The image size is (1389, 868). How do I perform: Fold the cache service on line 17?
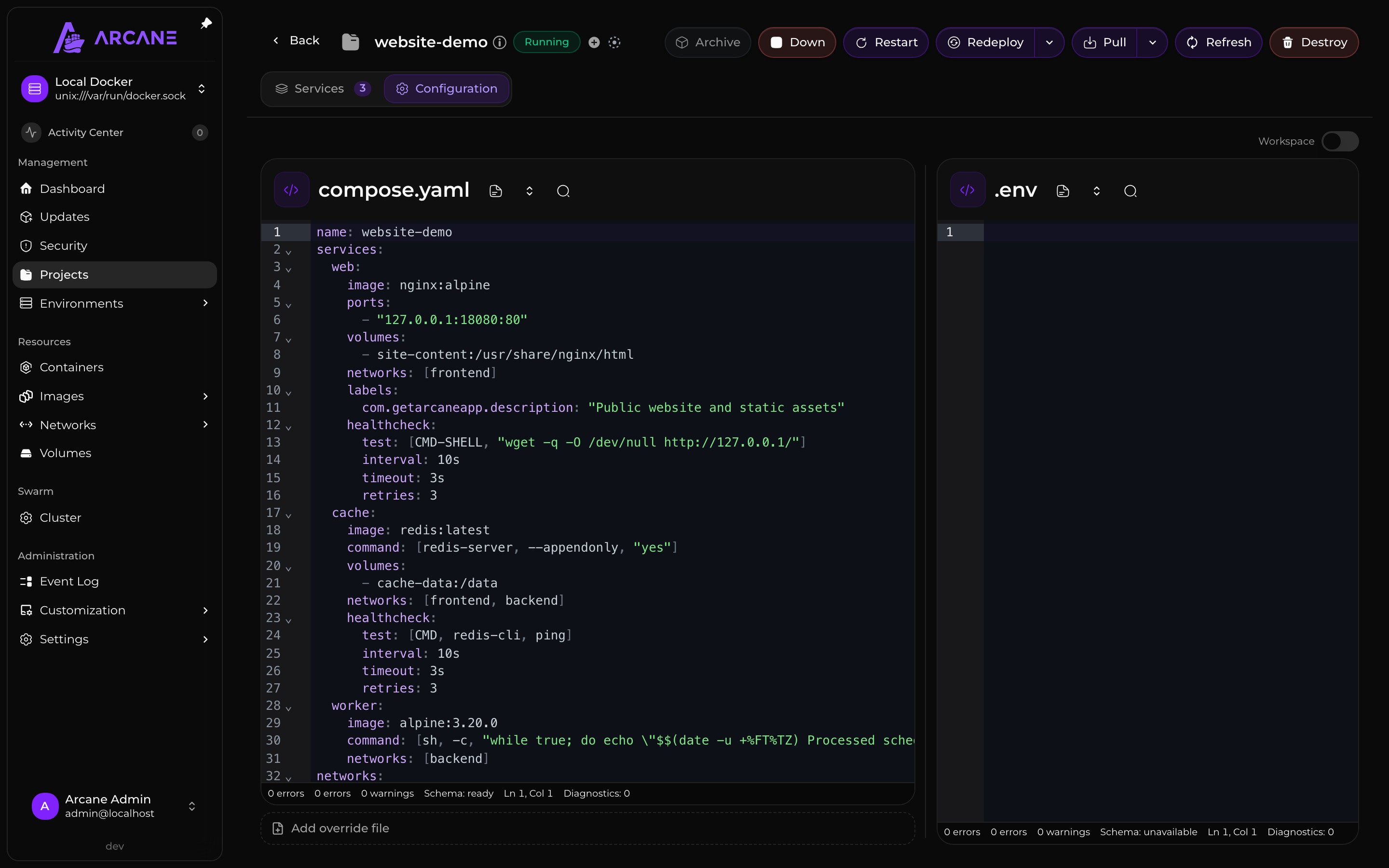[x=288, y=515]
